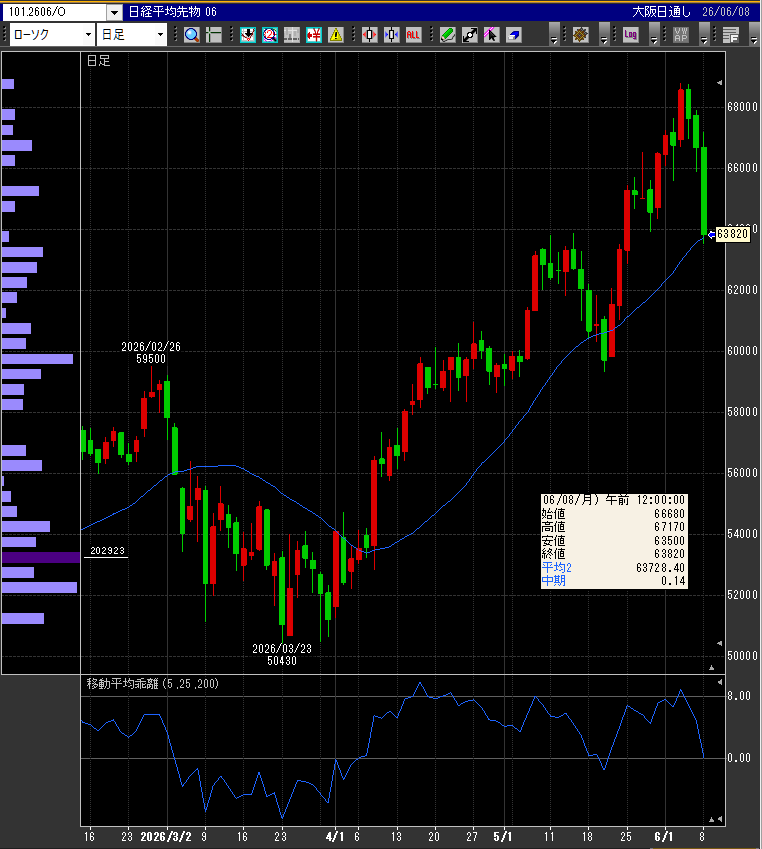The image size is (762, 849).
Task: Click the 8.00 oscillator axis label
Action: [x=739, y=696]
